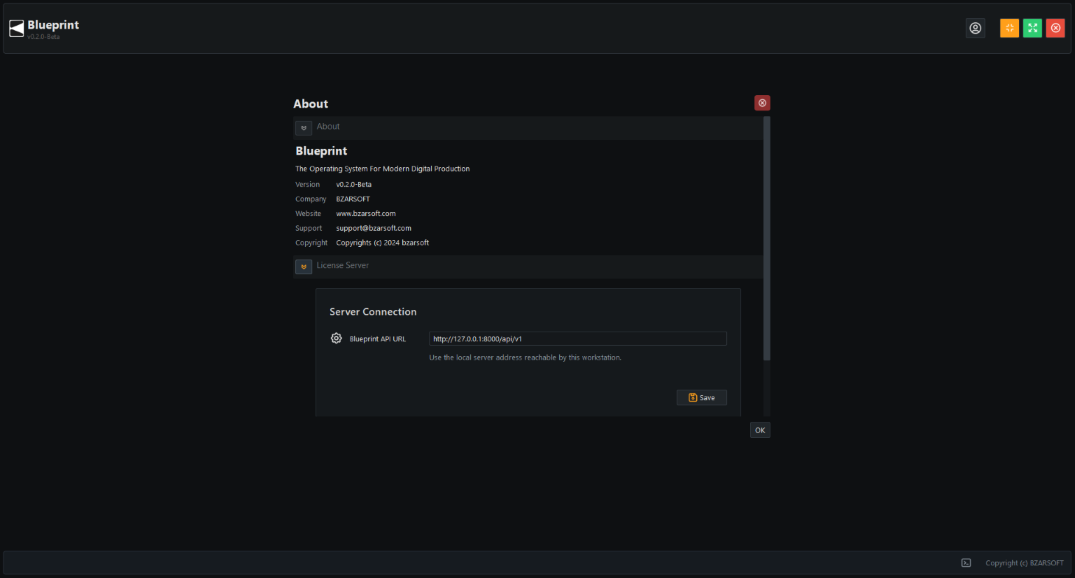Screen dimensions: 1075x578
Task: Click the orange minimize window icon
Action: click(x=1009, y=28)
